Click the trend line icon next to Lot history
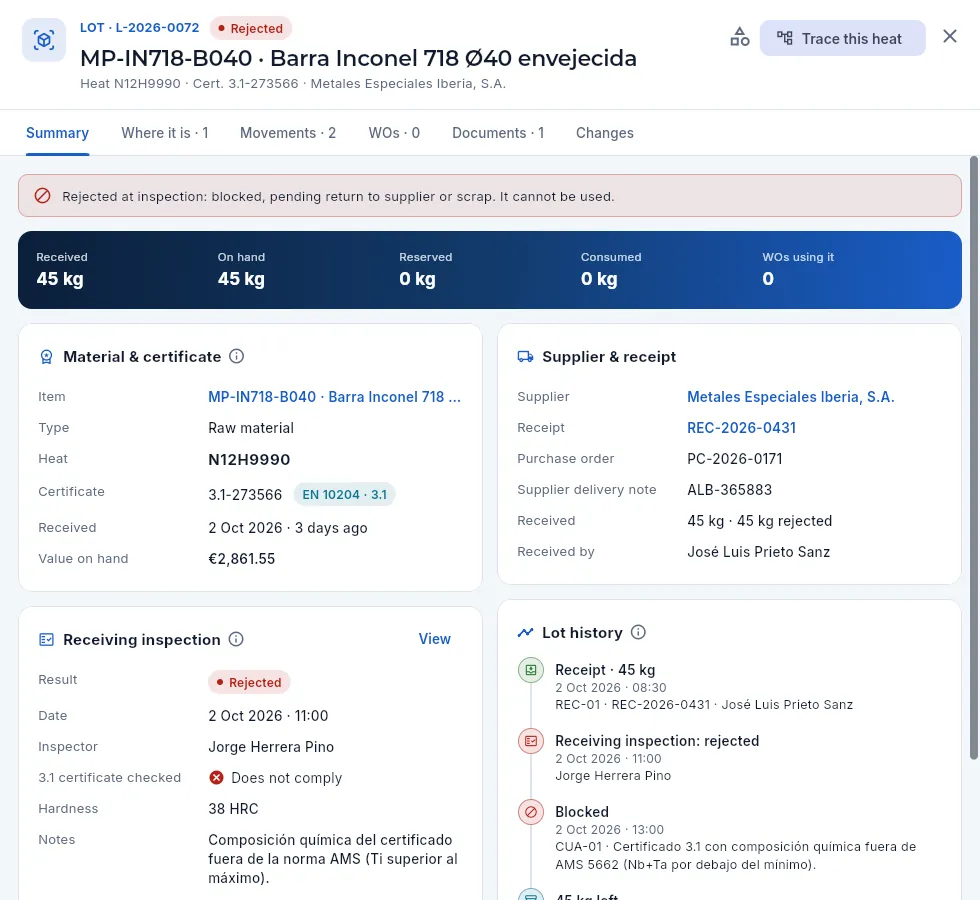The image size is (980, 900). (526, 632)
